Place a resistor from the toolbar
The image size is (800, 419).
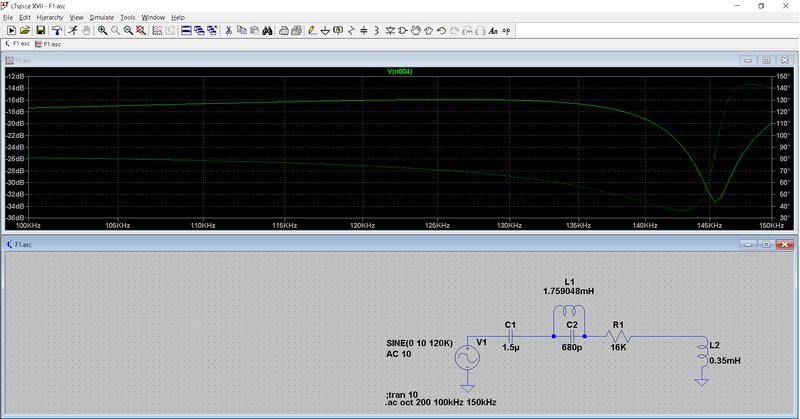[x=351, y=31]
